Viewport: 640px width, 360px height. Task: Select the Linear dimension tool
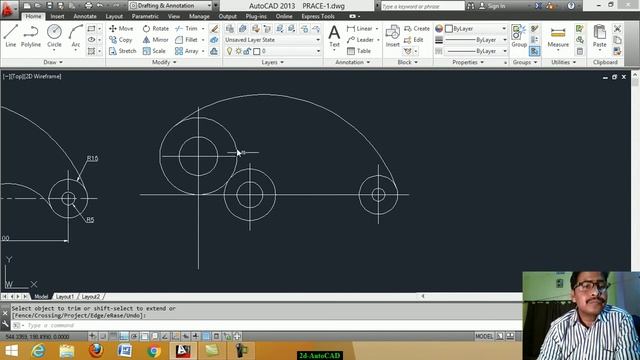coord(360,29)
